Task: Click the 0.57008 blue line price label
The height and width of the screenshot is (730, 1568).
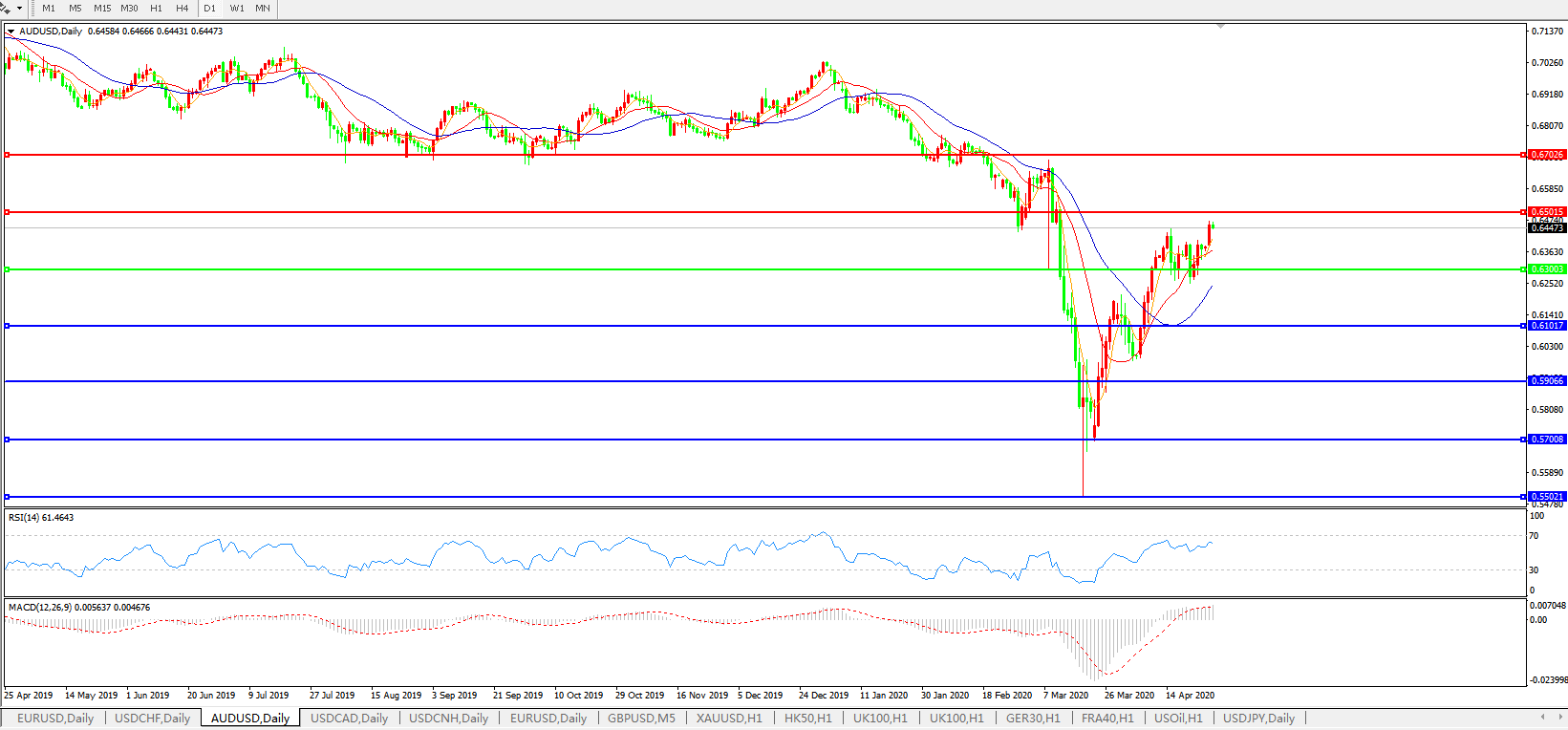Action: [x=1547, y=440]
